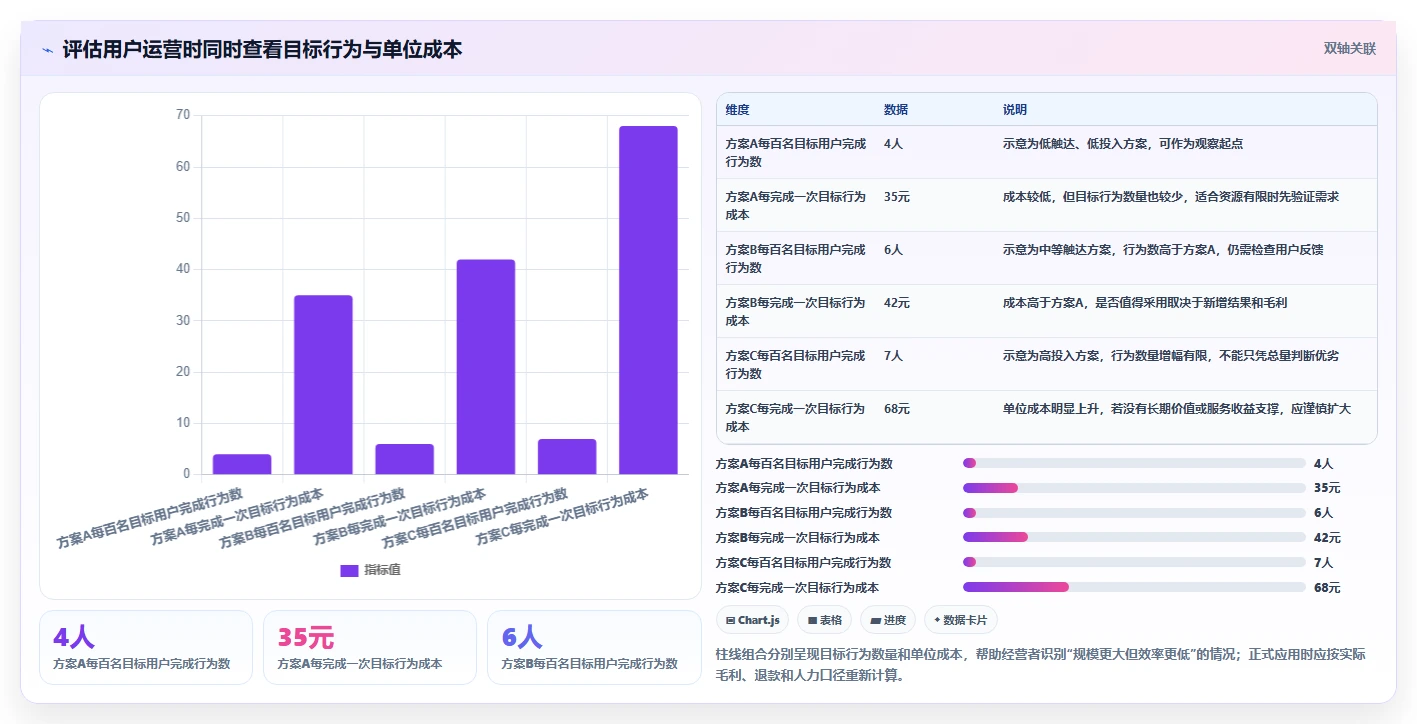Click the 方案A每完成一次目标行为成本 progress bar
The width and height of the screenshot is (1417, 724).
[1134, 488]
